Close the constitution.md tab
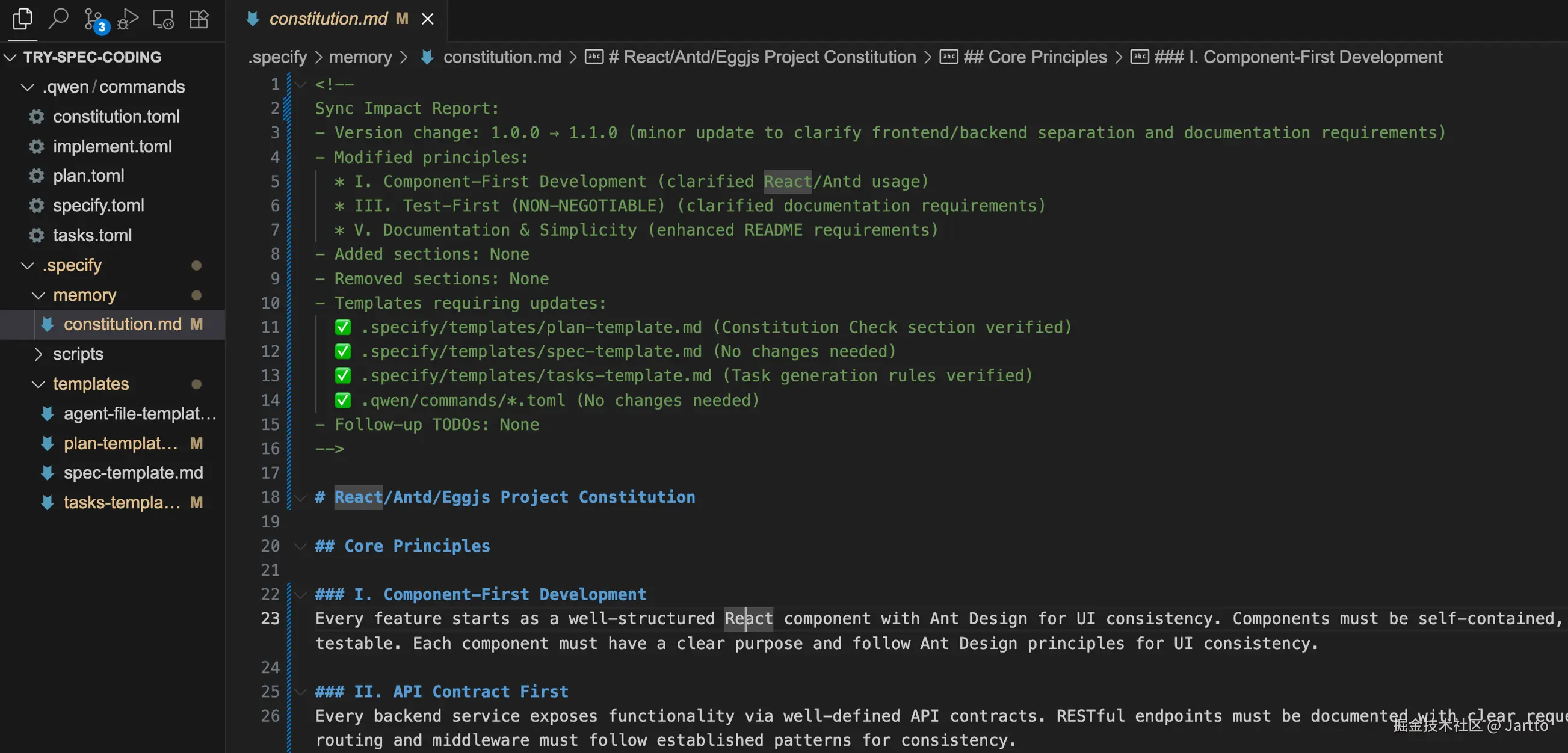1568x753 pixels. coord(428,19)
